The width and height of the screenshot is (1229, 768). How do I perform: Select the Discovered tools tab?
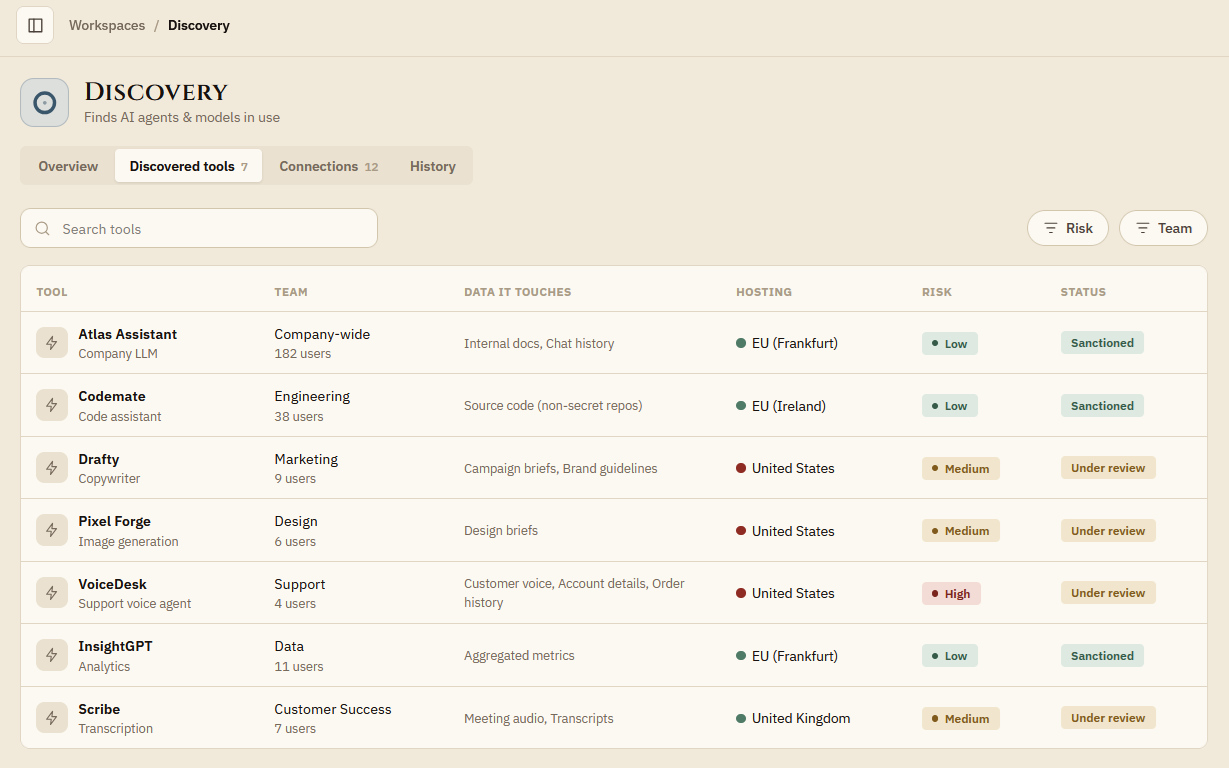[x=188, y=166]
